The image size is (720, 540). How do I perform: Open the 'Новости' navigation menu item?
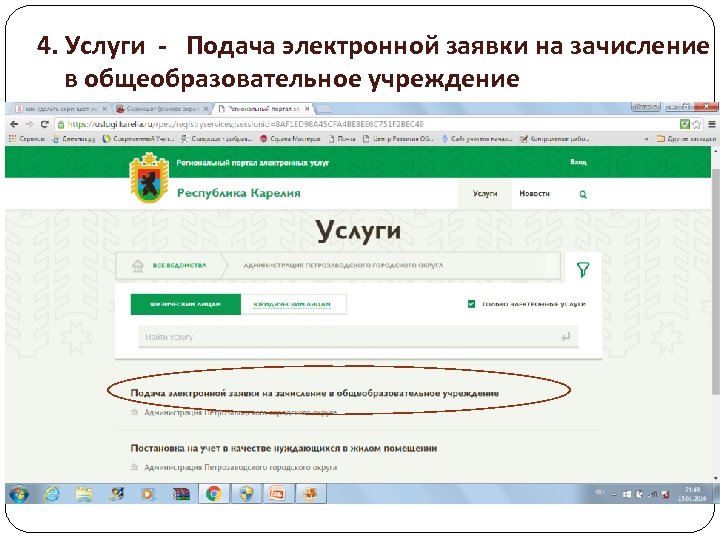[x=534, y=194]
